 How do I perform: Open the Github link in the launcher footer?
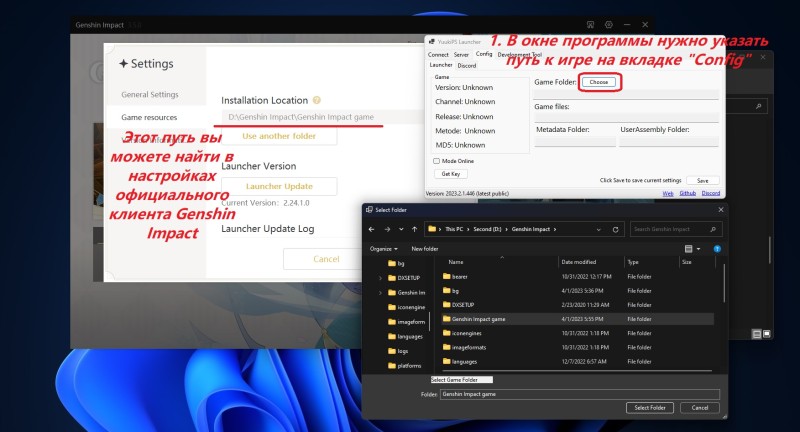pos(688,193)
